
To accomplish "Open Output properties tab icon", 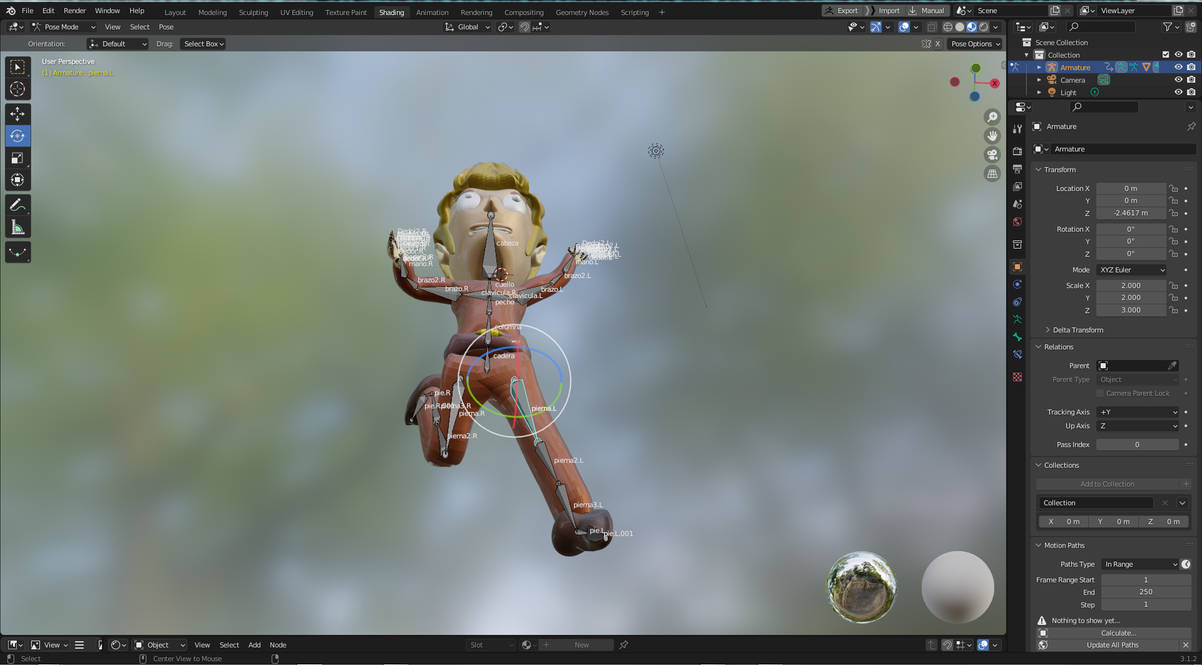I will 1017,169.
